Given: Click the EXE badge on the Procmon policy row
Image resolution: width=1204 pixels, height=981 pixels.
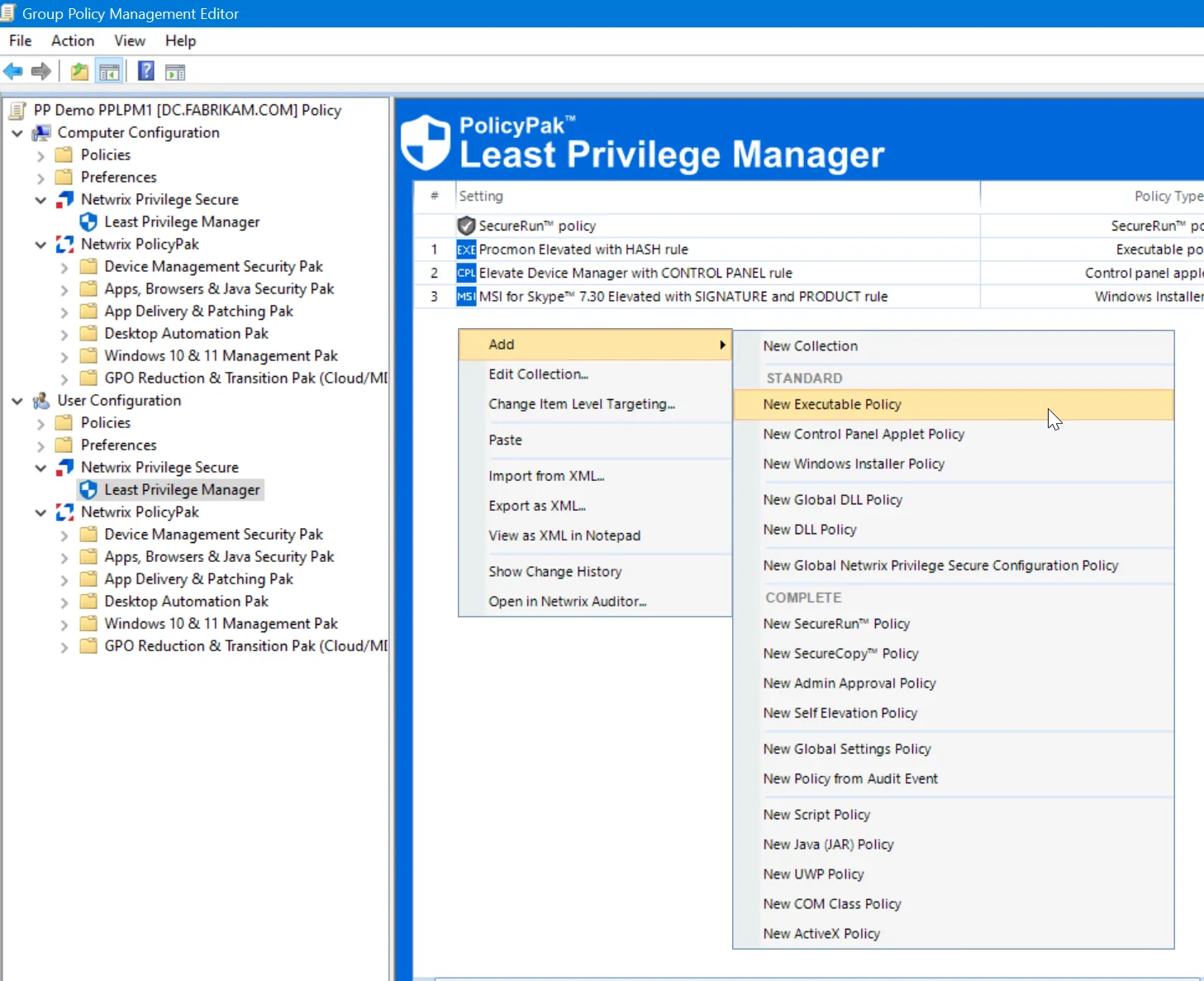Looking at the screenshot, I should coord(466,249).
